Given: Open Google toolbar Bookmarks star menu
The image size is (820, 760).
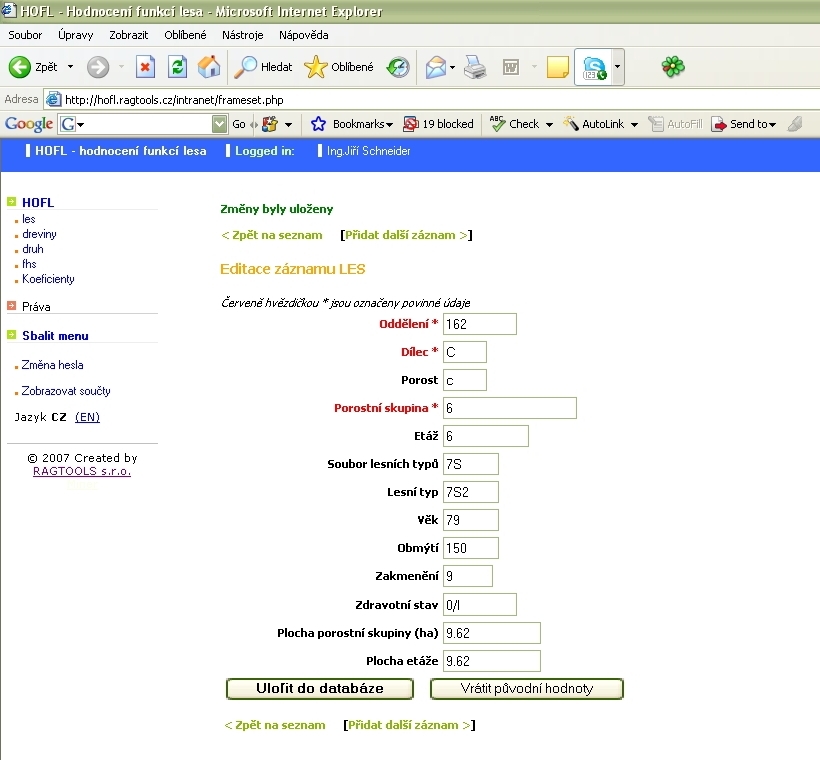Looking at the screenshot, I should [x=351, y=124].
